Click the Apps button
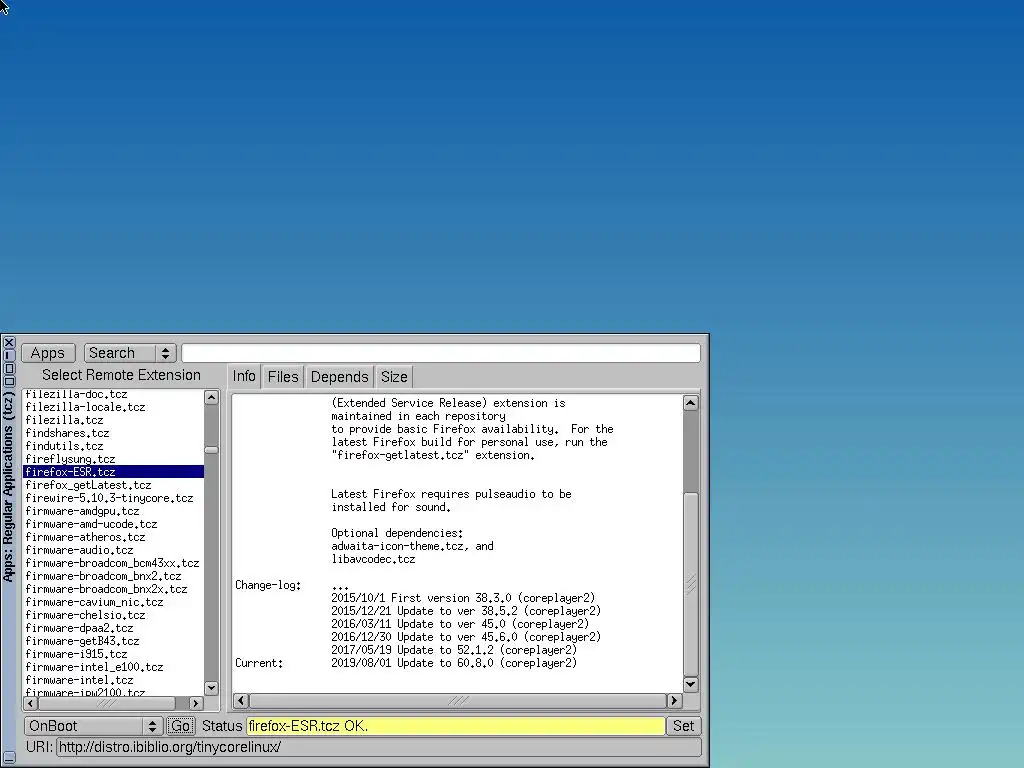The width and height of the screenshot is (1024, 768). click(48, 353)
